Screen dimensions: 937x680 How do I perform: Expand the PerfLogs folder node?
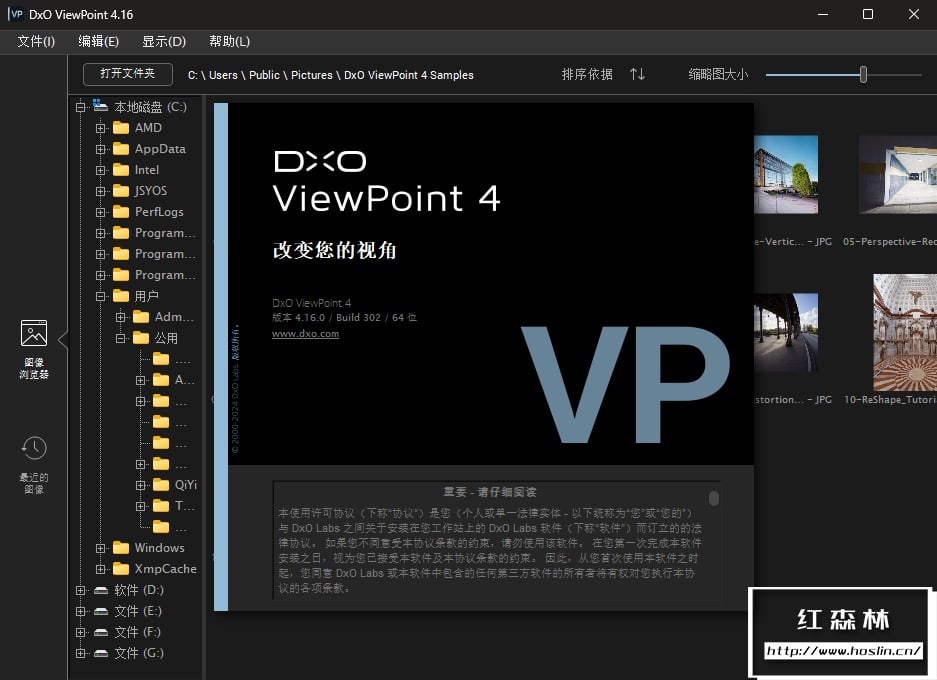click(x=101, y=212)
